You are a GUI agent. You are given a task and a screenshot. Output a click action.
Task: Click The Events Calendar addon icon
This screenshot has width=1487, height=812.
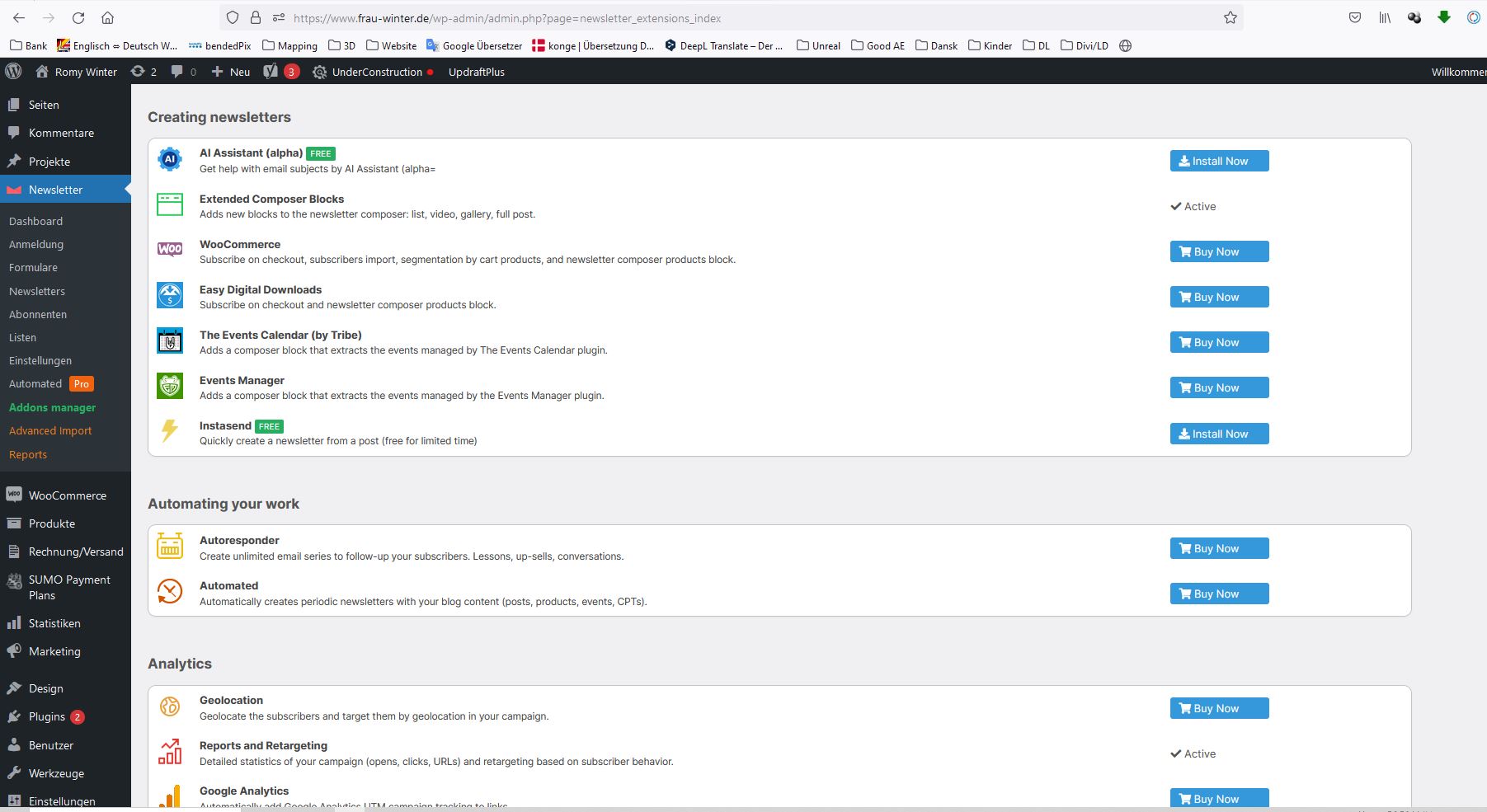tap(170, 340)
